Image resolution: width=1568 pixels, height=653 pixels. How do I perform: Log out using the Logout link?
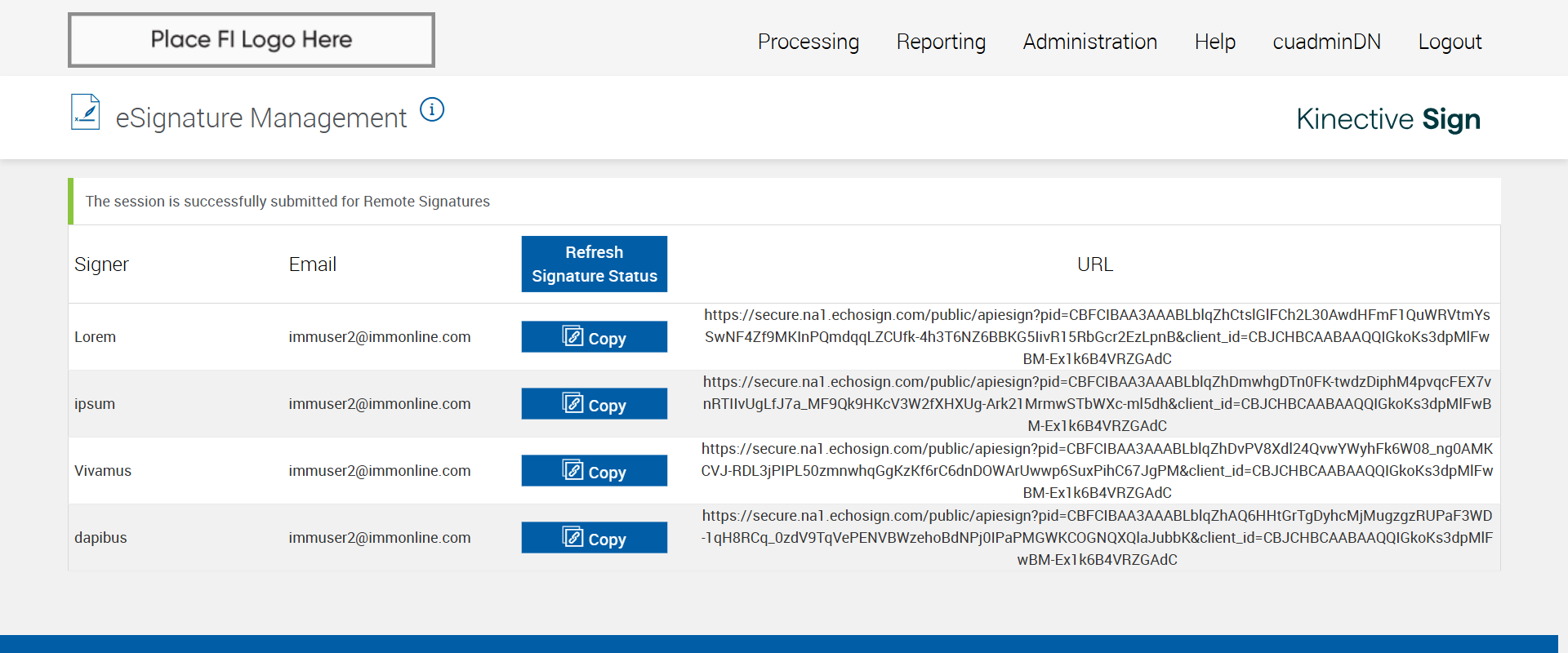(1450, 42)
